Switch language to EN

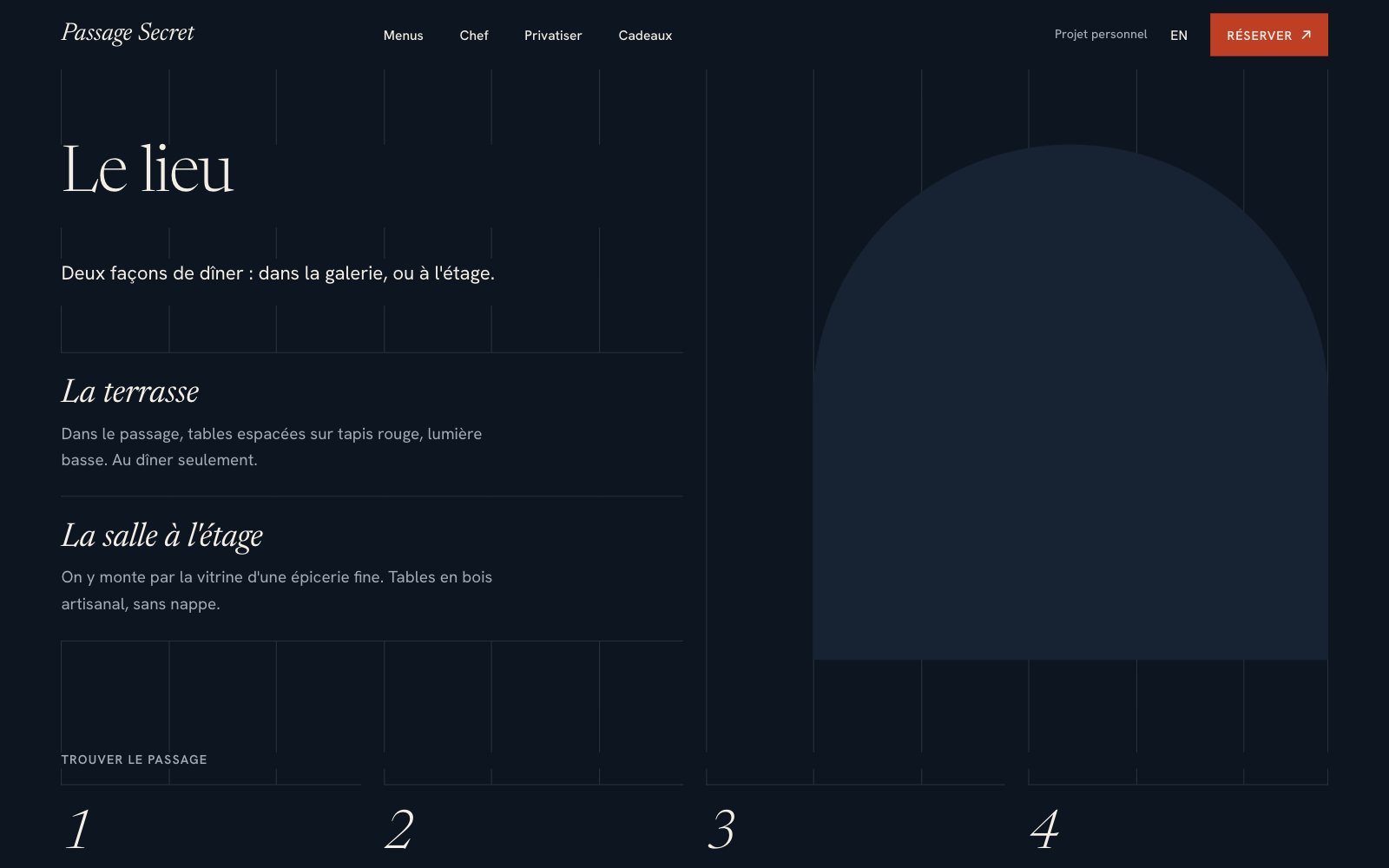tap(1178, 36)
